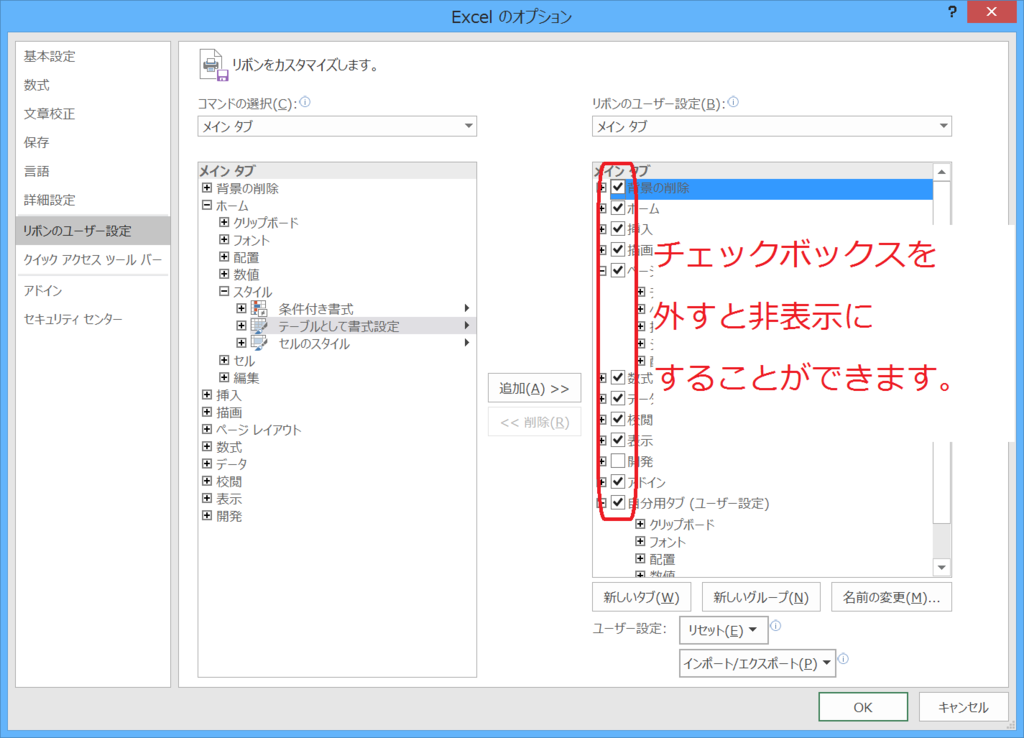Open the セルのスタイル submenu arrow
Screen dimensions: 1024x738
click(x=466, y=342)
